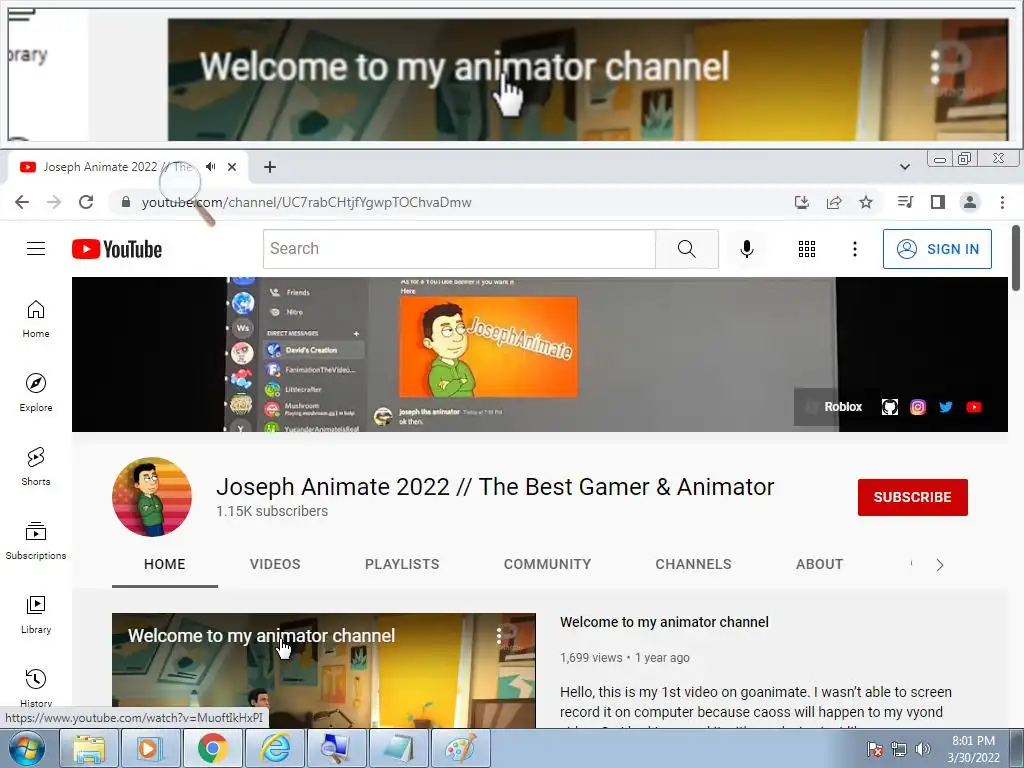Image resolution: width=1024 pixels, height=768 pixels.
Task: Switch to the PLAYLISTS tab
Action: (402, 564)
